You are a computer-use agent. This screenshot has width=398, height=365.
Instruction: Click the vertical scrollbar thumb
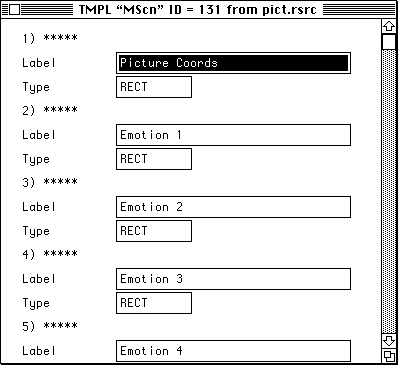pyautogui.click(x=389, y=41)
